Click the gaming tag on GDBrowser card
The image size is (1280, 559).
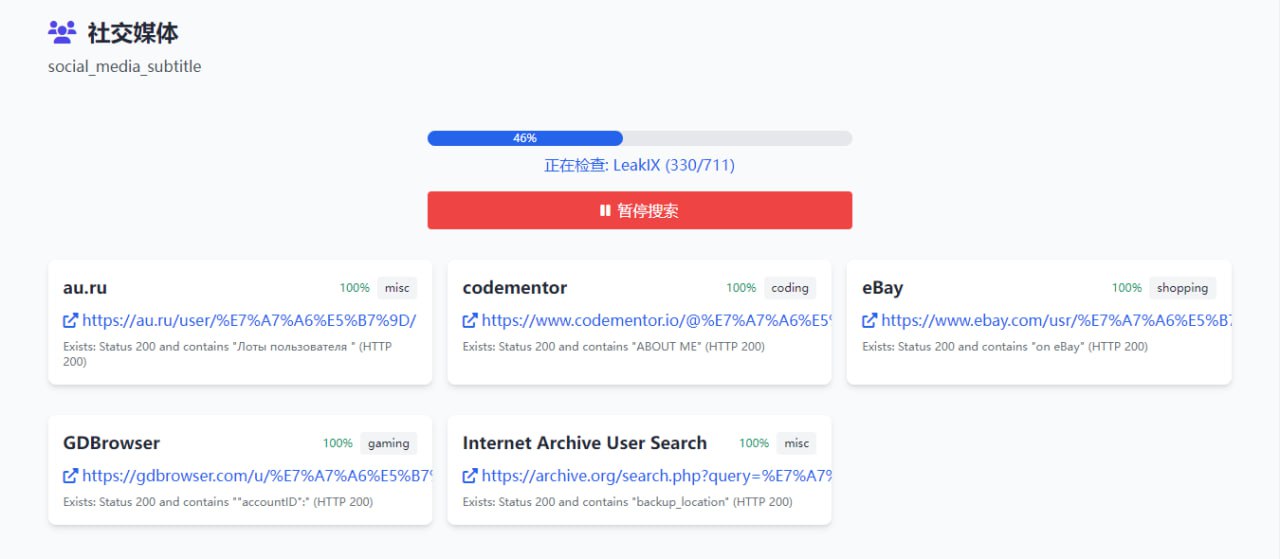388,443
